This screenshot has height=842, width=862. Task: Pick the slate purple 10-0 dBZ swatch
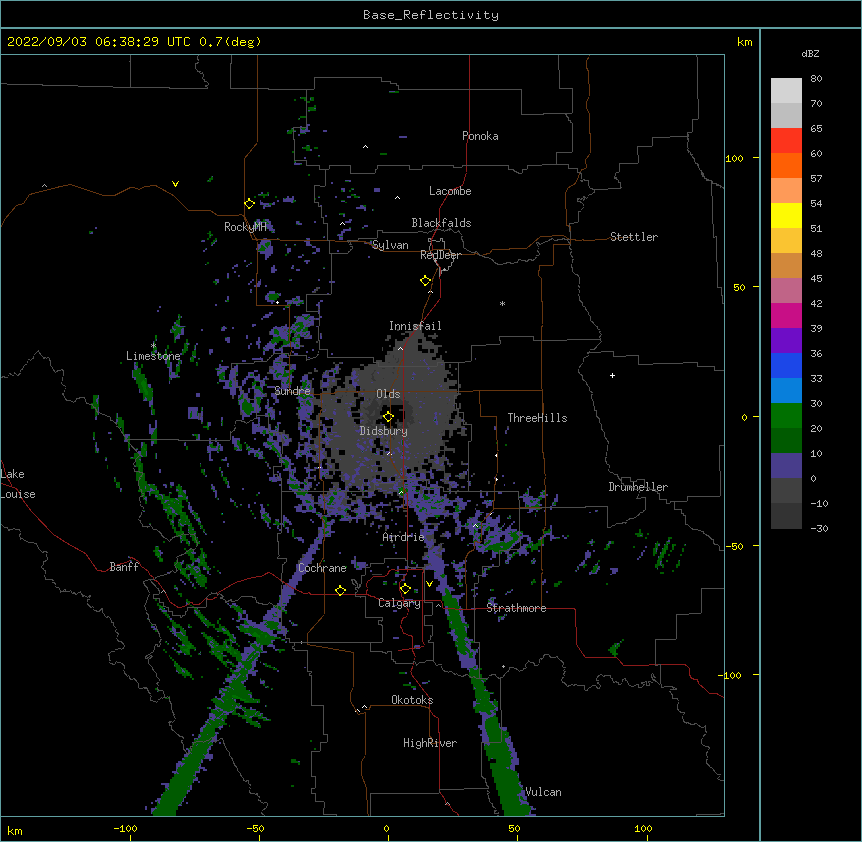pos(786,466)
